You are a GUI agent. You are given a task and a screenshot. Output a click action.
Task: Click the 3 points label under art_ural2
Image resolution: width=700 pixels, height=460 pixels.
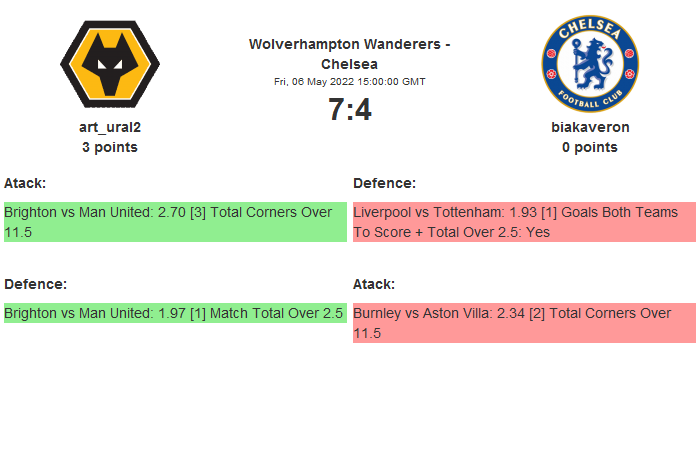coord(110,147)
